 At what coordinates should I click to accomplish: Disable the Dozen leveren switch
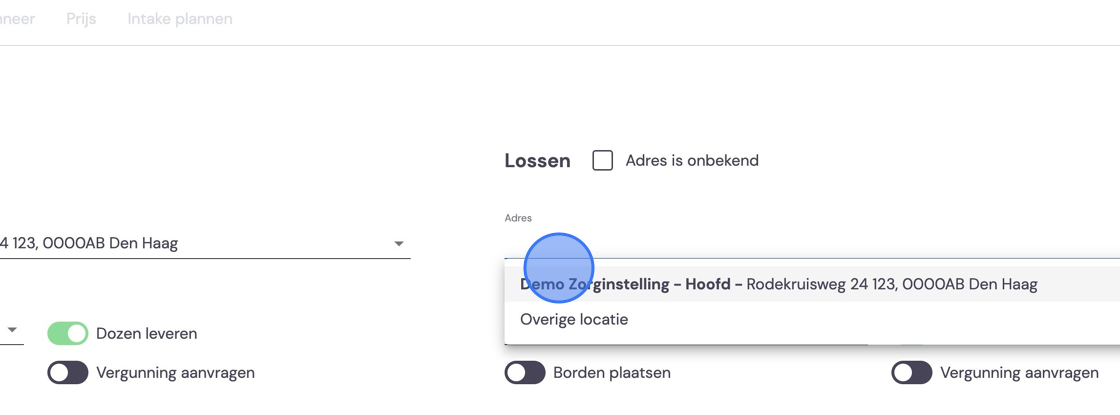click(x=68, y=334)
